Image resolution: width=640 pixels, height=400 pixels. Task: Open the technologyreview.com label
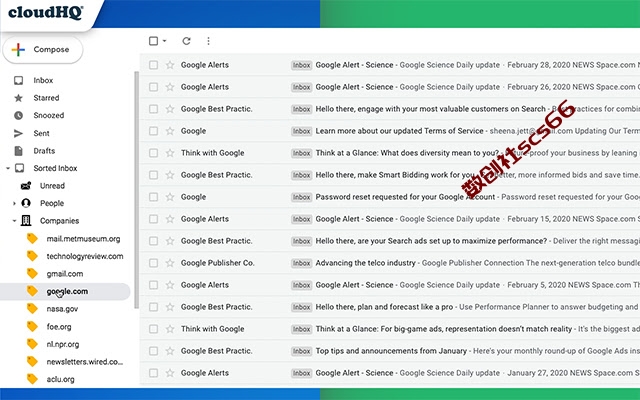pos(85,256)
